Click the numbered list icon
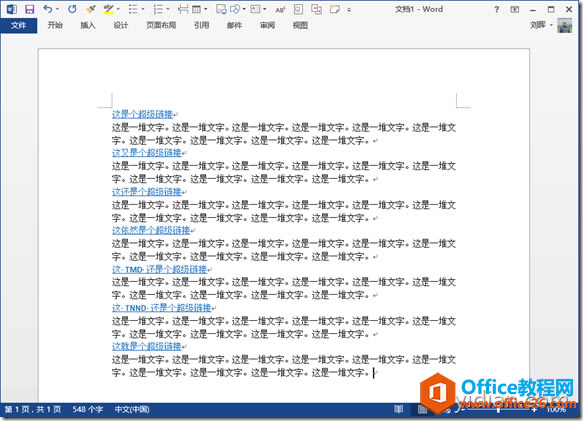 158,9
